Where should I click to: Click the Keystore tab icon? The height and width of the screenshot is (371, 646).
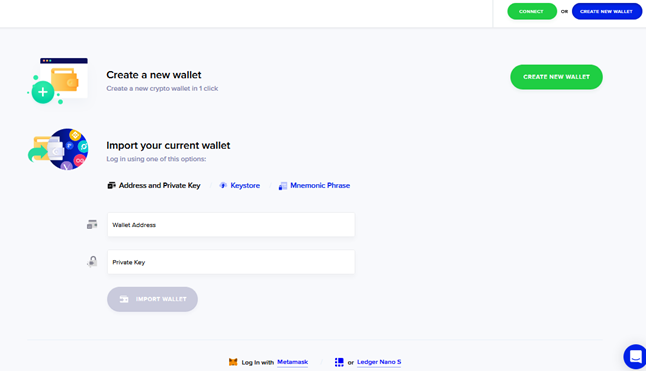click(223, 185)
